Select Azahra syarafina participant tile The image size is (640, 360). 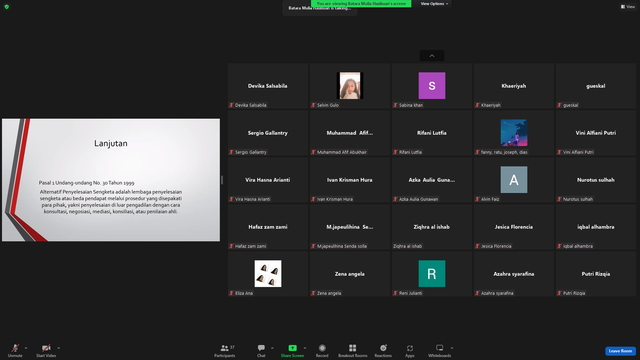(x=514, y=273)
